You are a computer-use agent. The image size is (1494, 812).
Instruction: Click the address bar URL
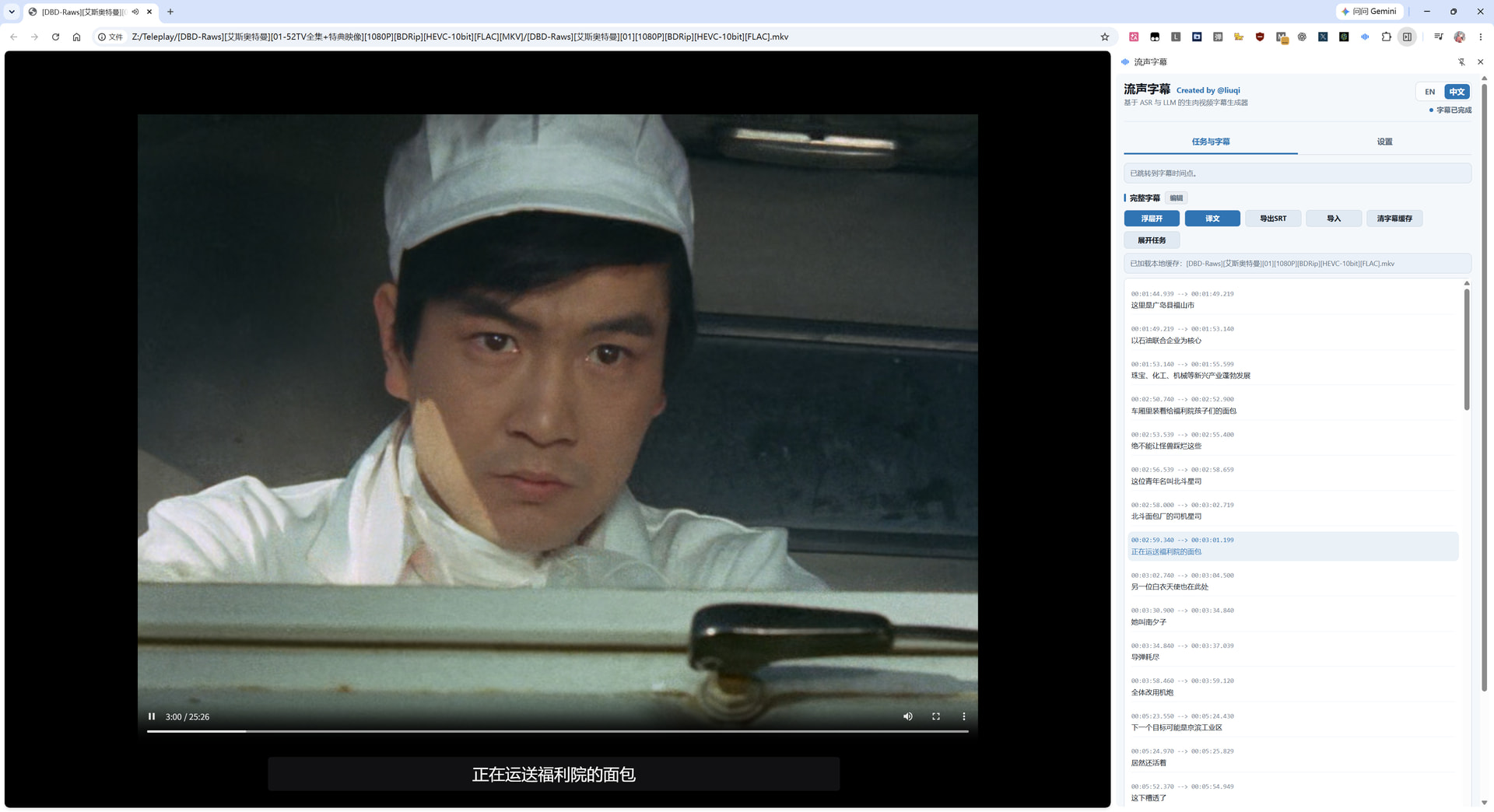[460, 37]
